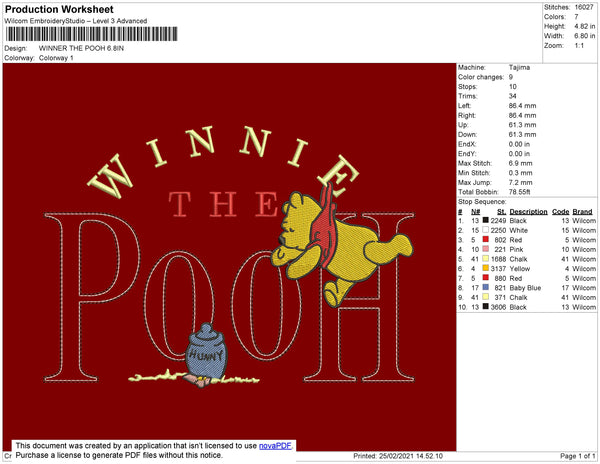Click the Trims value '34'

[x=513, y=96]
